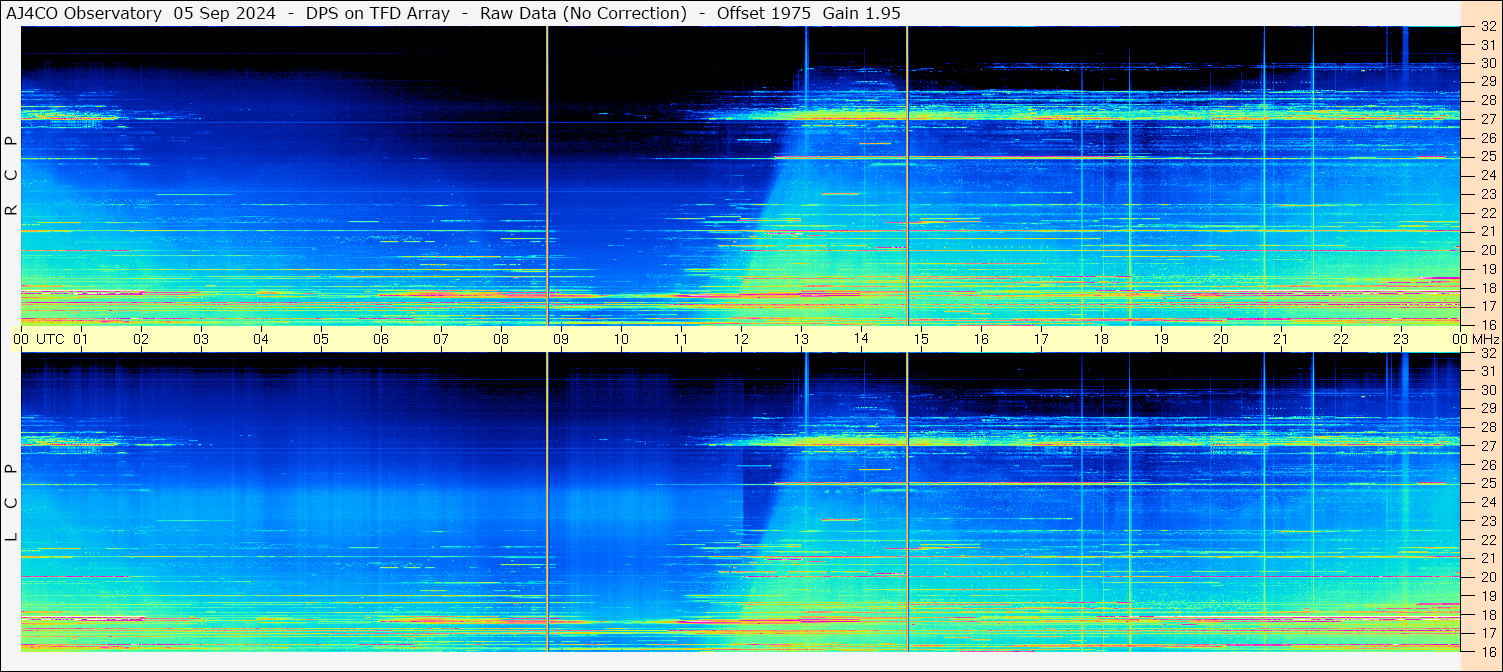Click the 22 MHz tick of RCP panel

pyautogui.click(x=1487, y=213)
